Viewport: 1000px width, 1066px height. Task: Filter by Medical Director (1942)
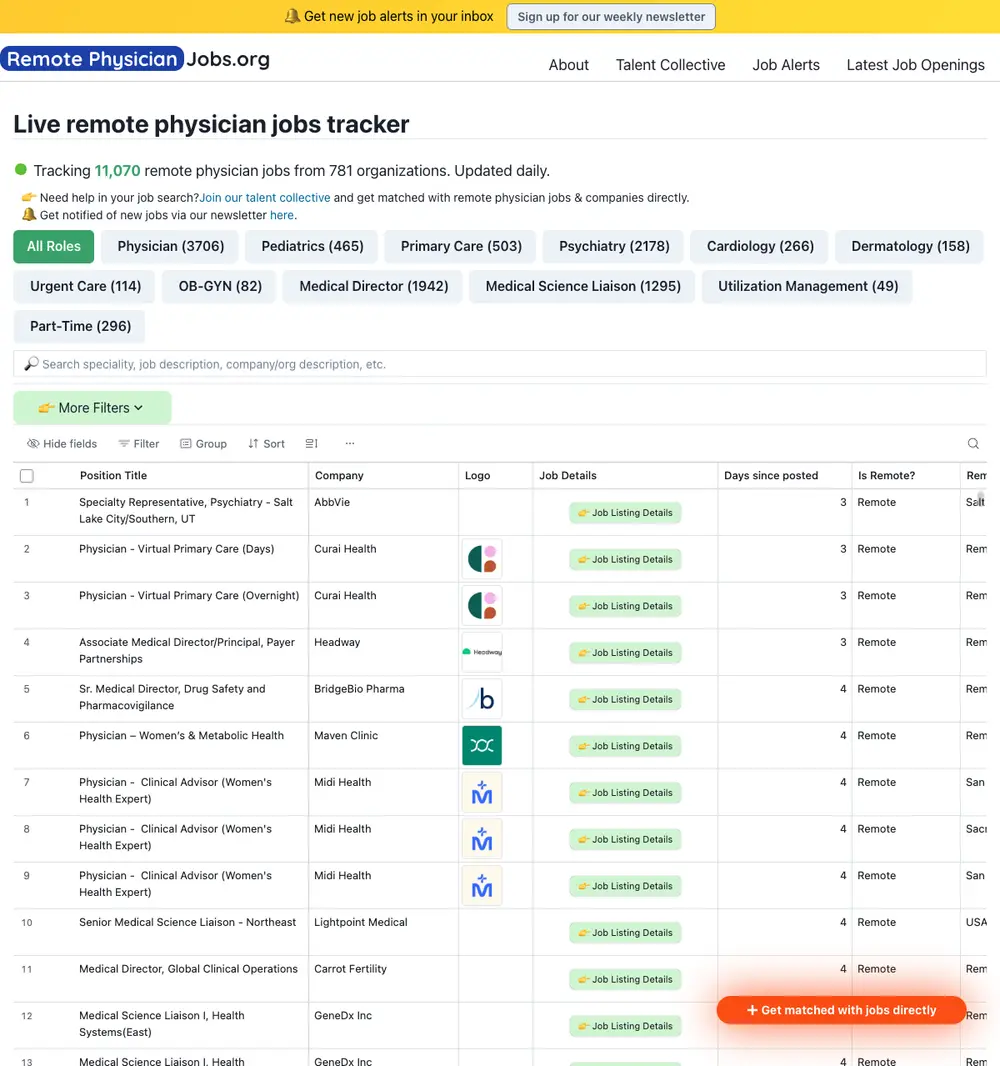coord(373,286)
